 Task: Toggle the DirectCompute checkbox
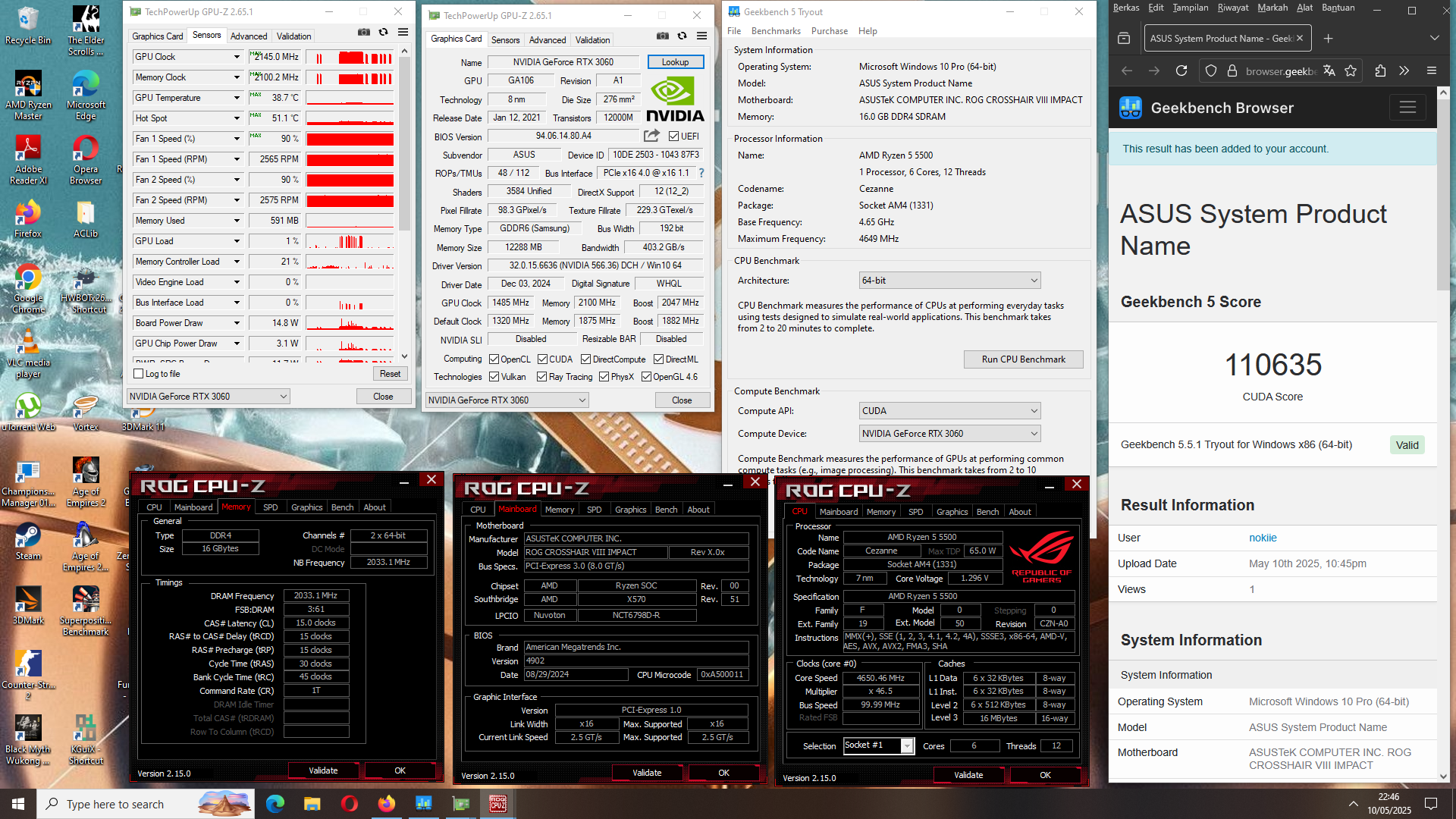point(585,359)
